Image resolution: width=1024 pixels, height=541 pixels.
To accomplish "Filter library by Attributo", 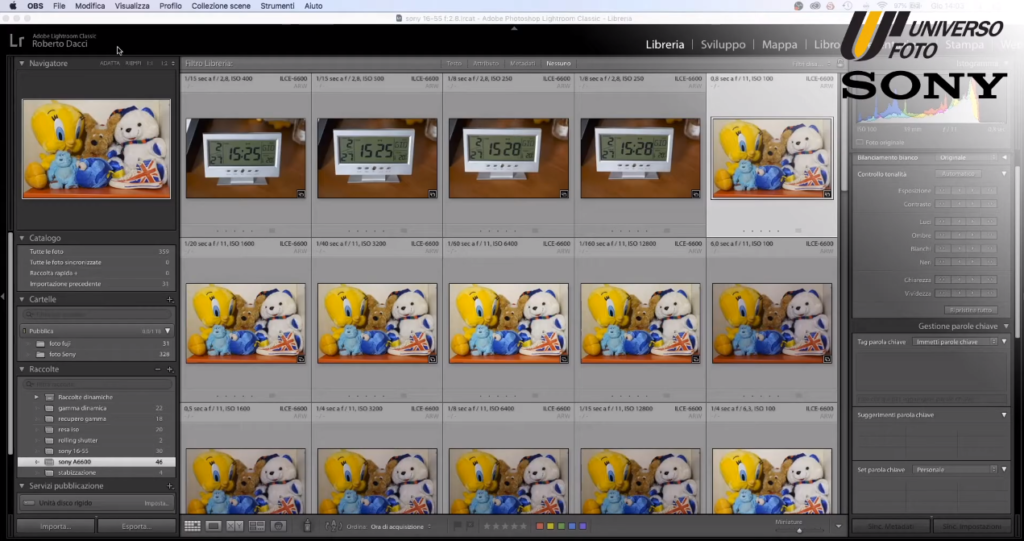I will click(x=486, y=63).
